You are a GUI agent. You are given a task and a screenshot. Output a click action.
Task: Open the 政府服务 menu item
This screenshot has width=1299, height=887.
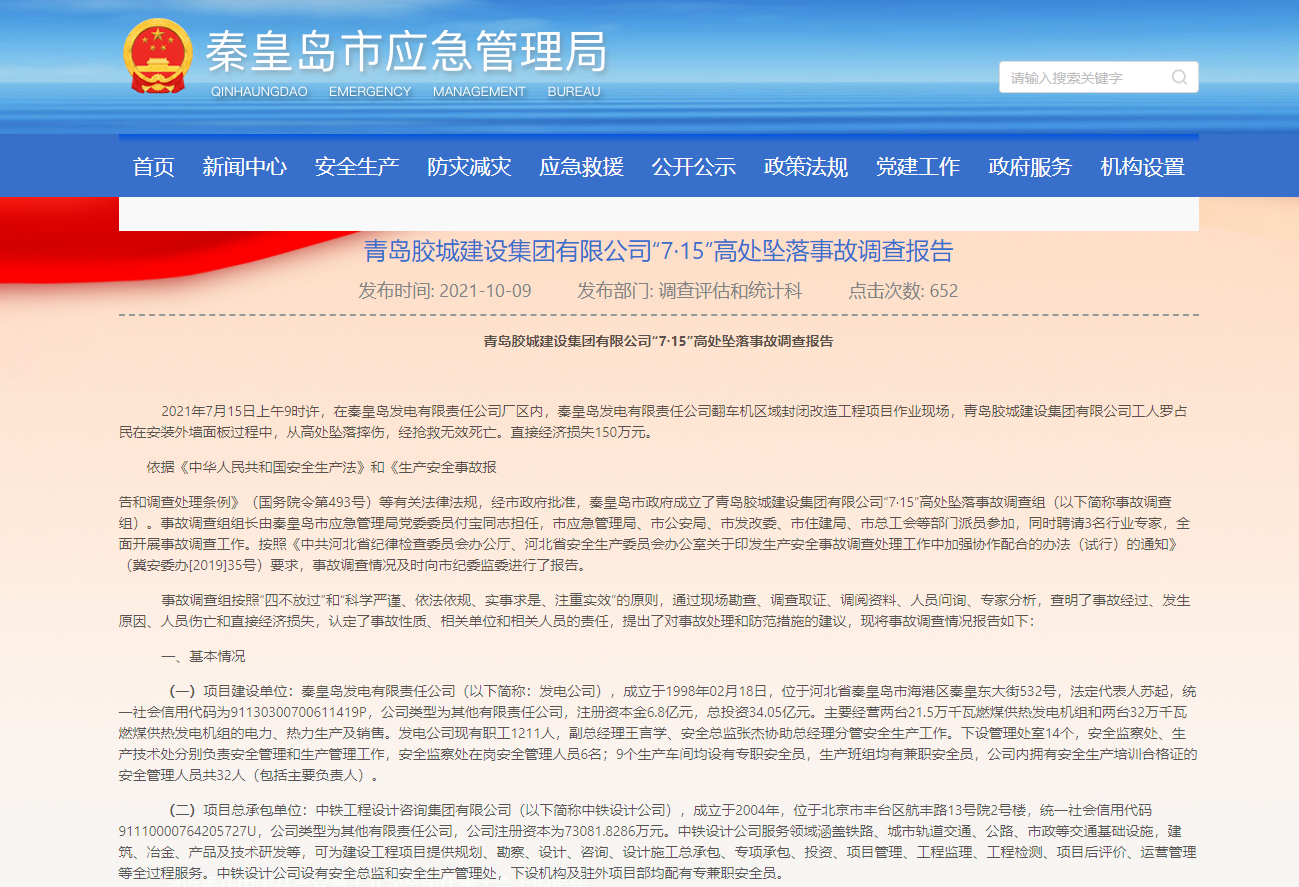click(1030, 167)
